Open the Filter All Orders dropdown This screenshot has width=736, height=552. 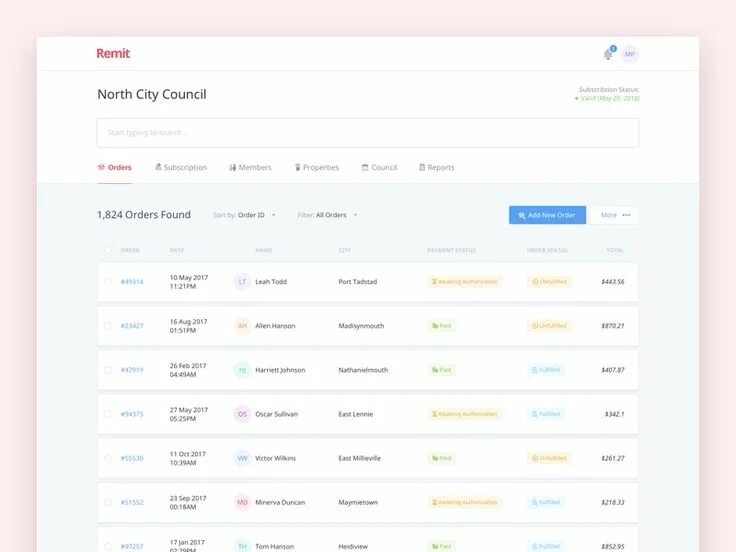tap(328, 215)
